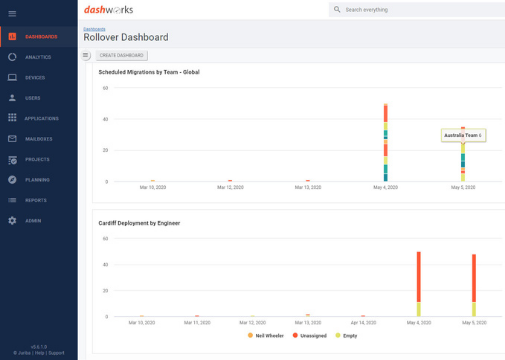
Task: Click the Cardiff Deployment by Engineer title
Action: [139, 223]
